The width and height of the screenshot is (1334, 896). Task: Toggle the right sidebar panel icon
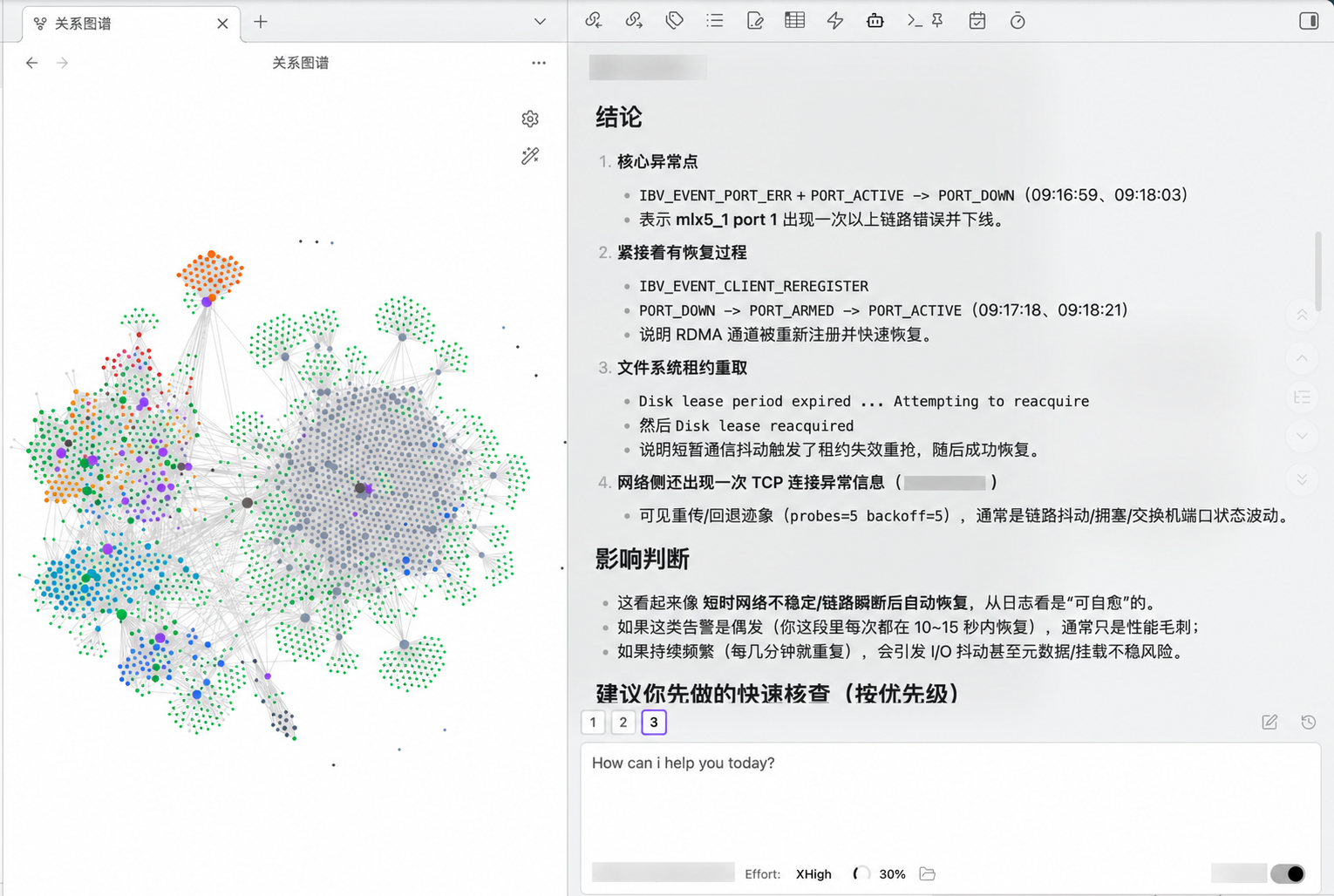(1309, 21)
